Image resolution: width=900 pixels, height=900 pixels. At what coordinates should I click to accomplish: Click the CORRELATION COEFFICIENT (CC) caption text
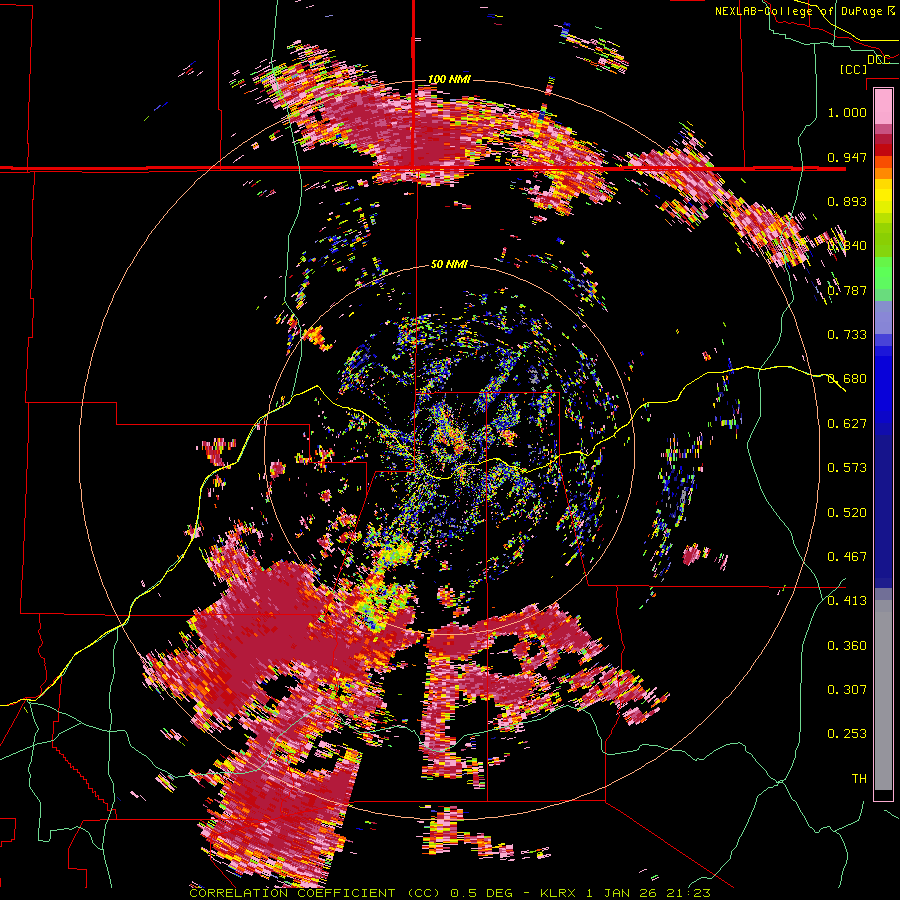coord(315,893)
